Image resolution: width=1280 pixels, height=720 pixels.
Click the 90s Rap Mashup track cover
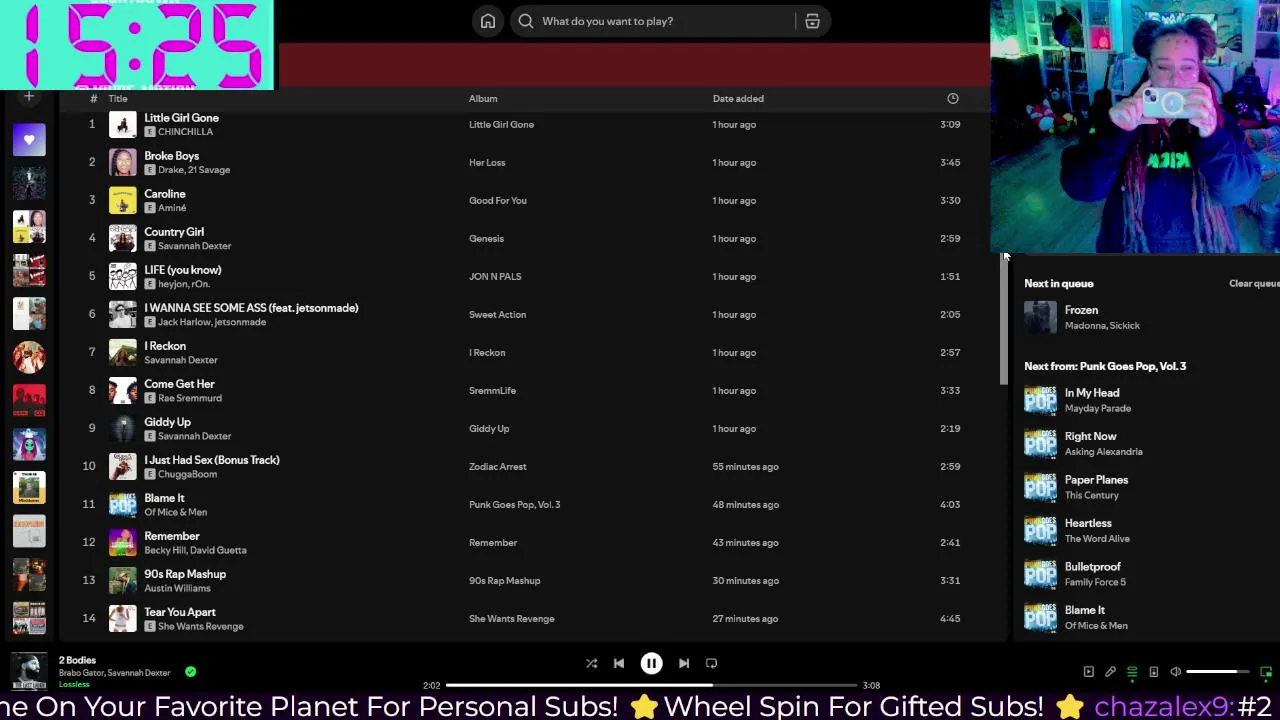[x=122, y=580]
